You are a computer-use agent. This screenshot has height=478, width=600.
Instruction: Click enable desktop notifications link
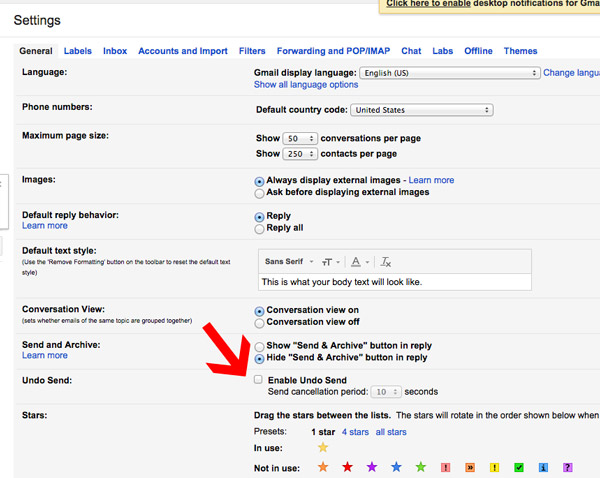coord(428,3)
